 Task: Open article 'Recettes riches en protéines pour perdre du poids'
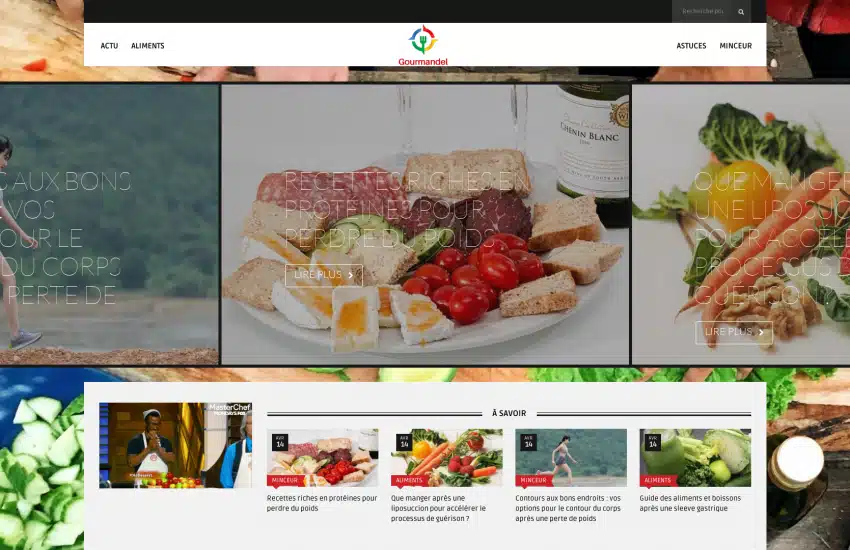pos(322,503)
